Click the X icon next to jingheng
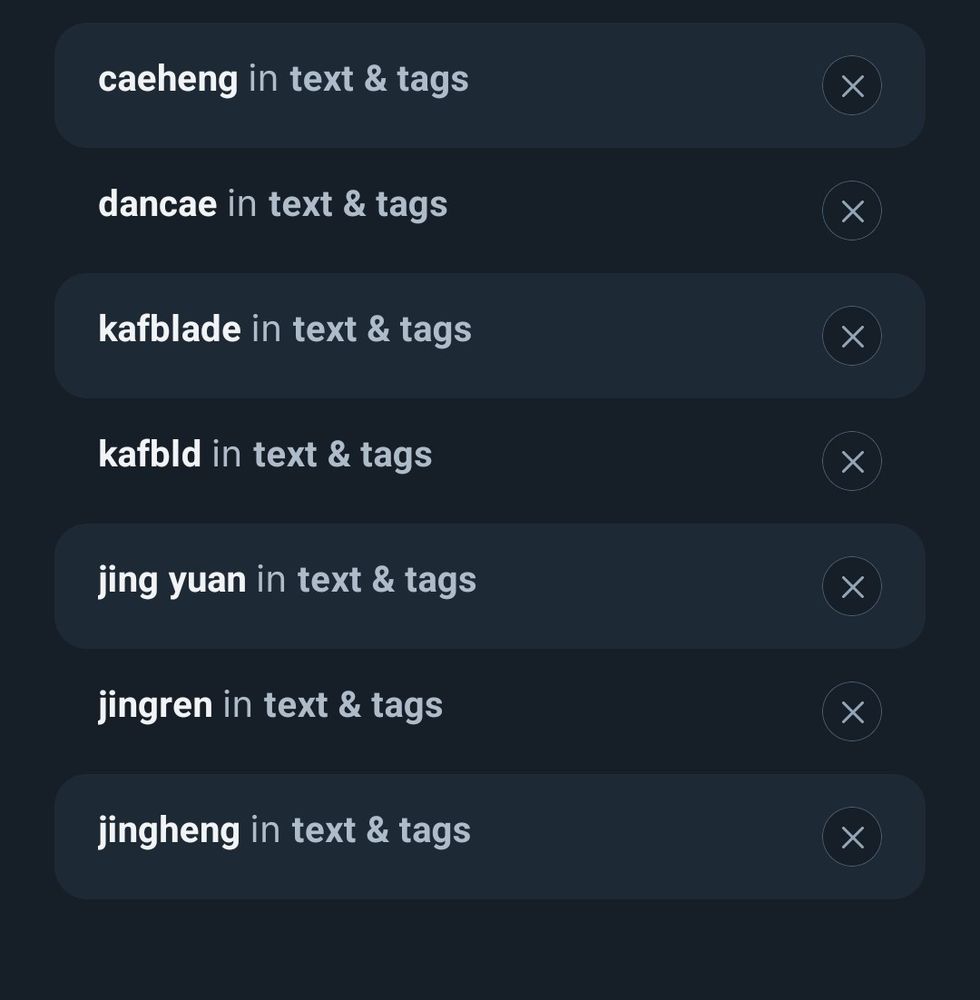This screenshot has width=980, height=1000. [852, 837]
